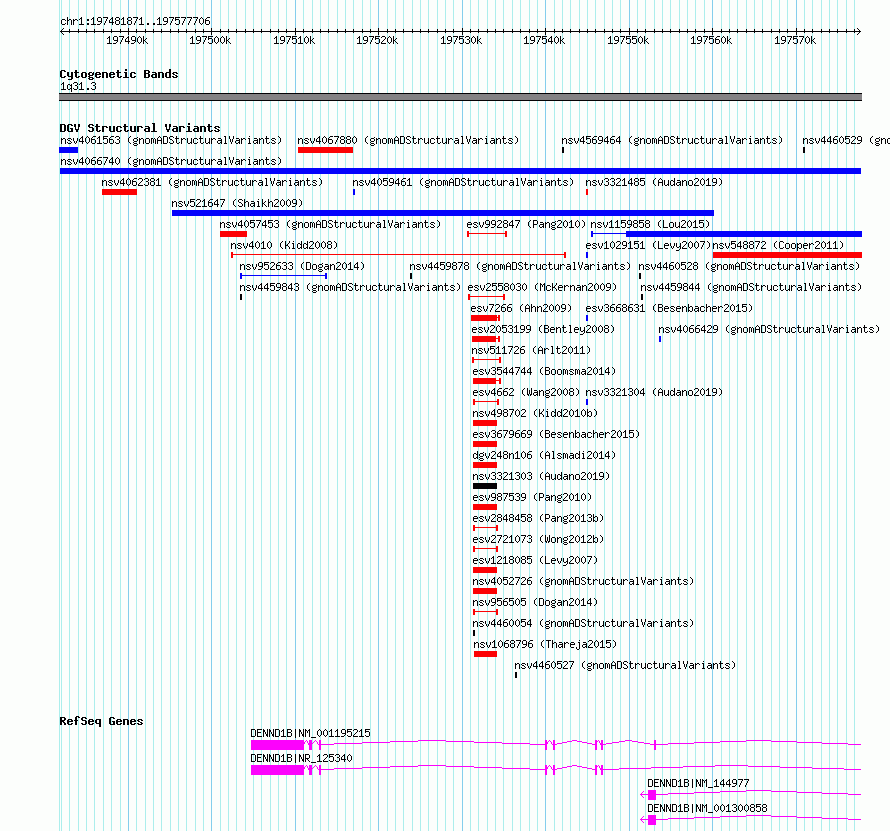Click the nsv4460054 variant label
890x831 pixels.
(x=583, y=623)
